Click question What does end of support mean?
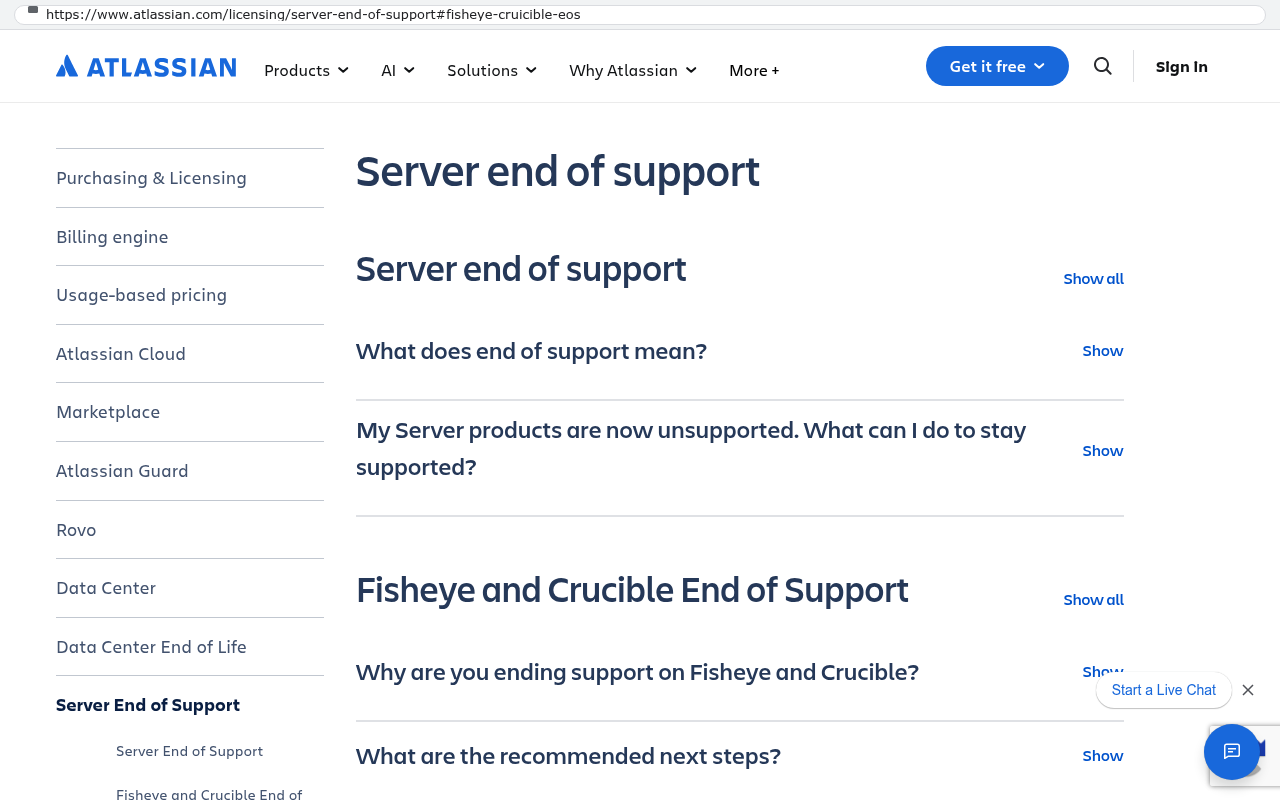Viewport: 1280px width, 800px height. tap(531, 351)
